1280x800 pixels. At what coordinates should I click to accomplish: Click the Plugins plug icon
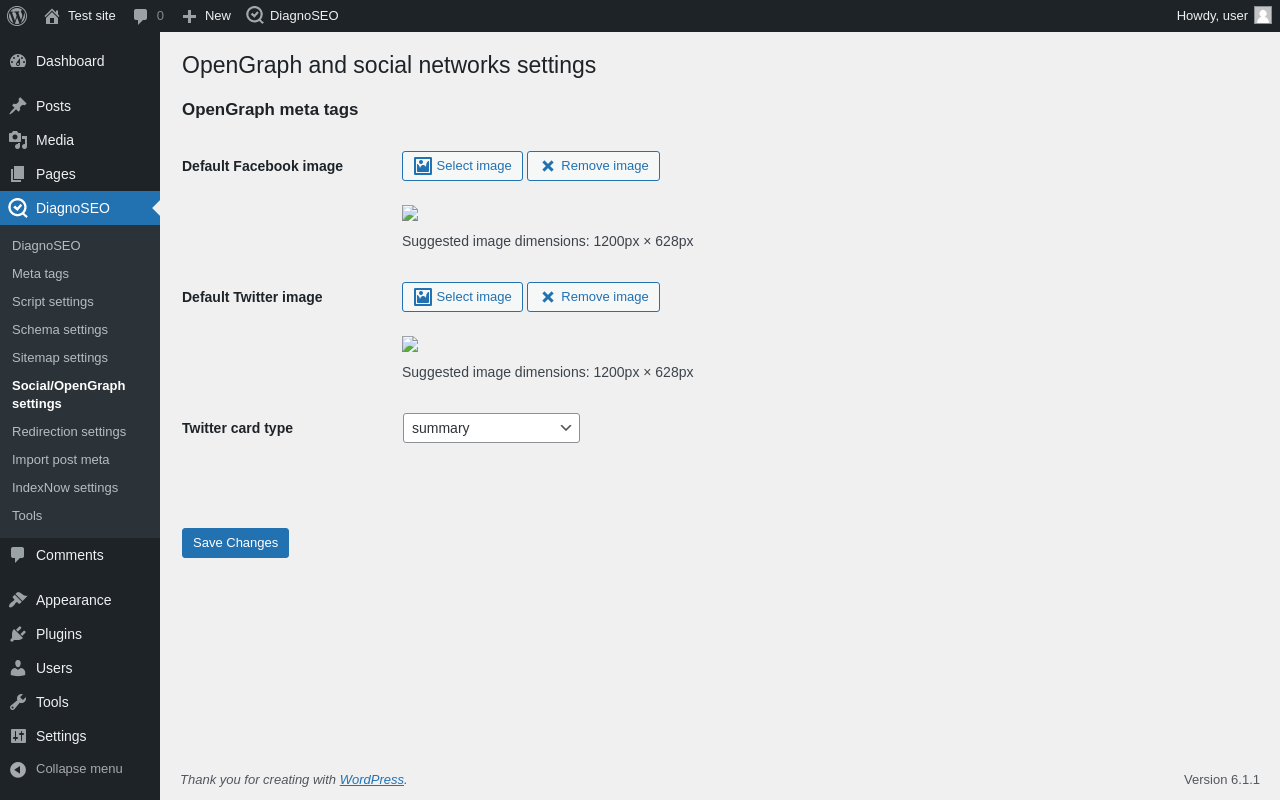tap(18, 634)
